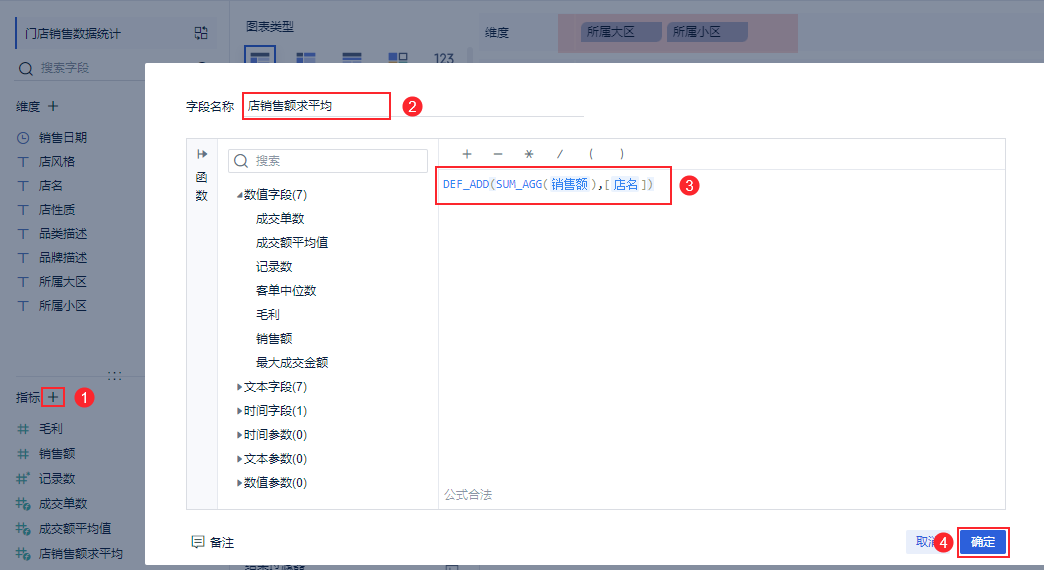Image resolution: width=1044 pixels, height=570 pixels.
Task: Click the 销售额 token in formula
Action: [x=569, y=184]
